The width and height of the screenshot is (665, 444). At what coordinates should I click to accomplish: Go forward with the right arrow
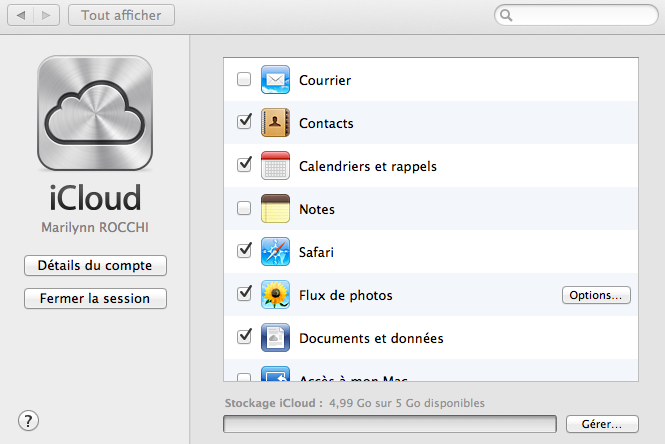[x=46, y=15]
